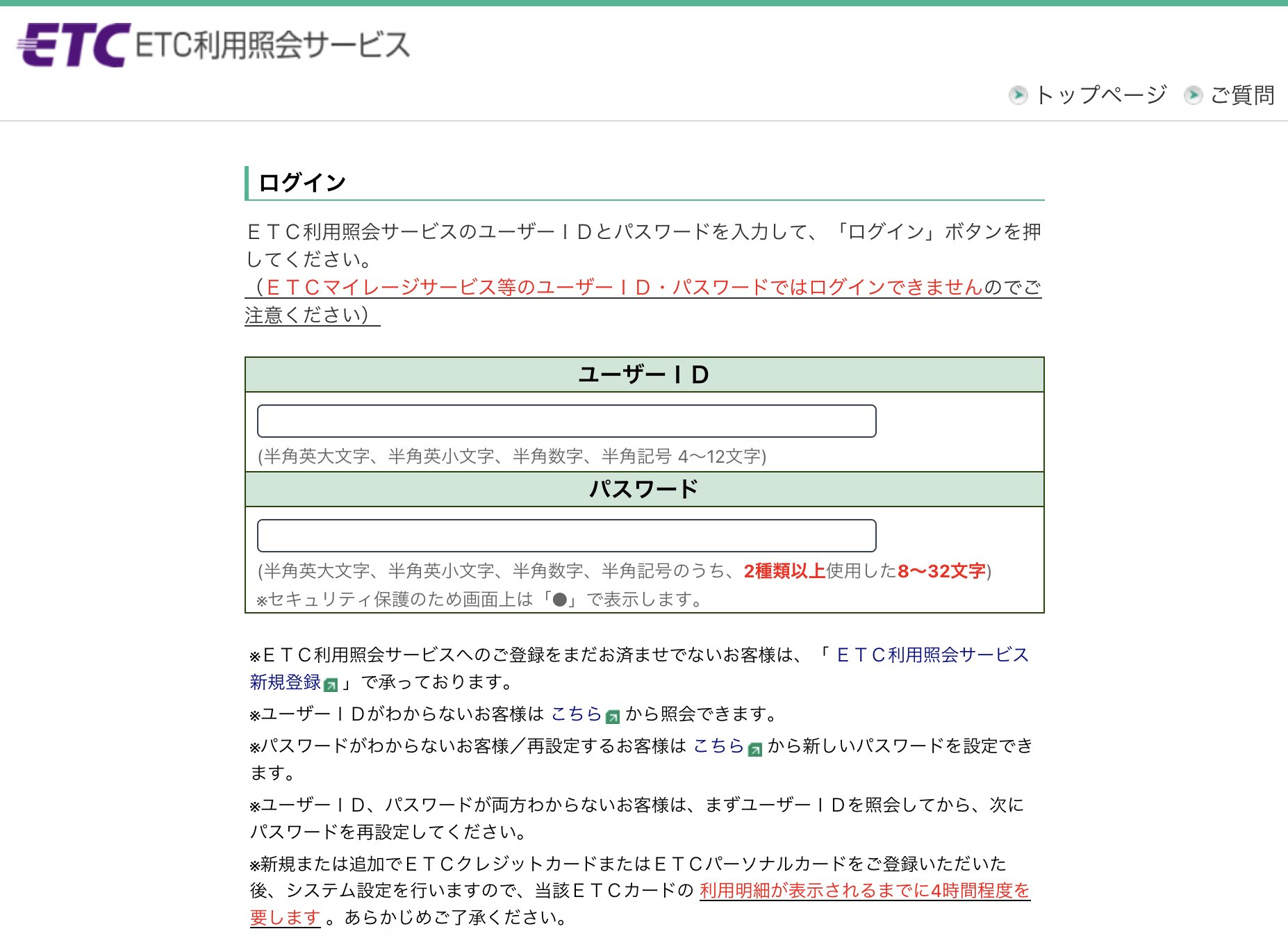Viewport: 1288px width, 938px height.
Task: Follow the こちら link to reset password
Action: click(x=718, y=746)
